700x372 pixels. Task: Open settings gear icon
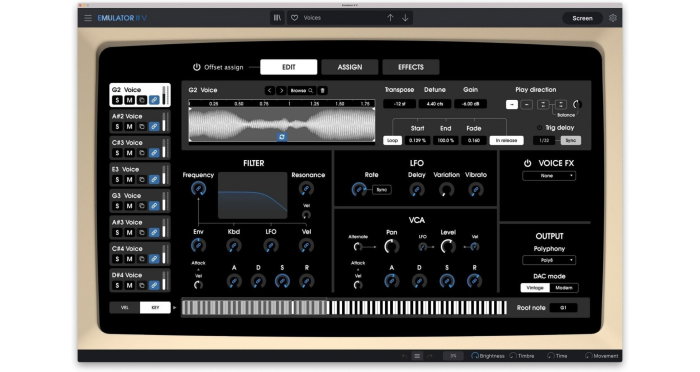[613, 18]
